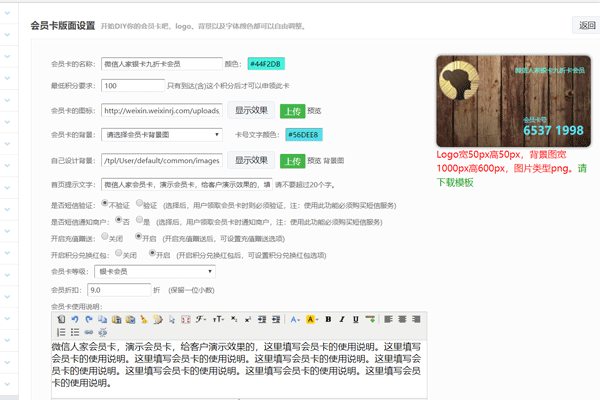Click the undo arrow in the editor toolbar
The height and width of the screenshot is (400, 600).
click(75, 319)
